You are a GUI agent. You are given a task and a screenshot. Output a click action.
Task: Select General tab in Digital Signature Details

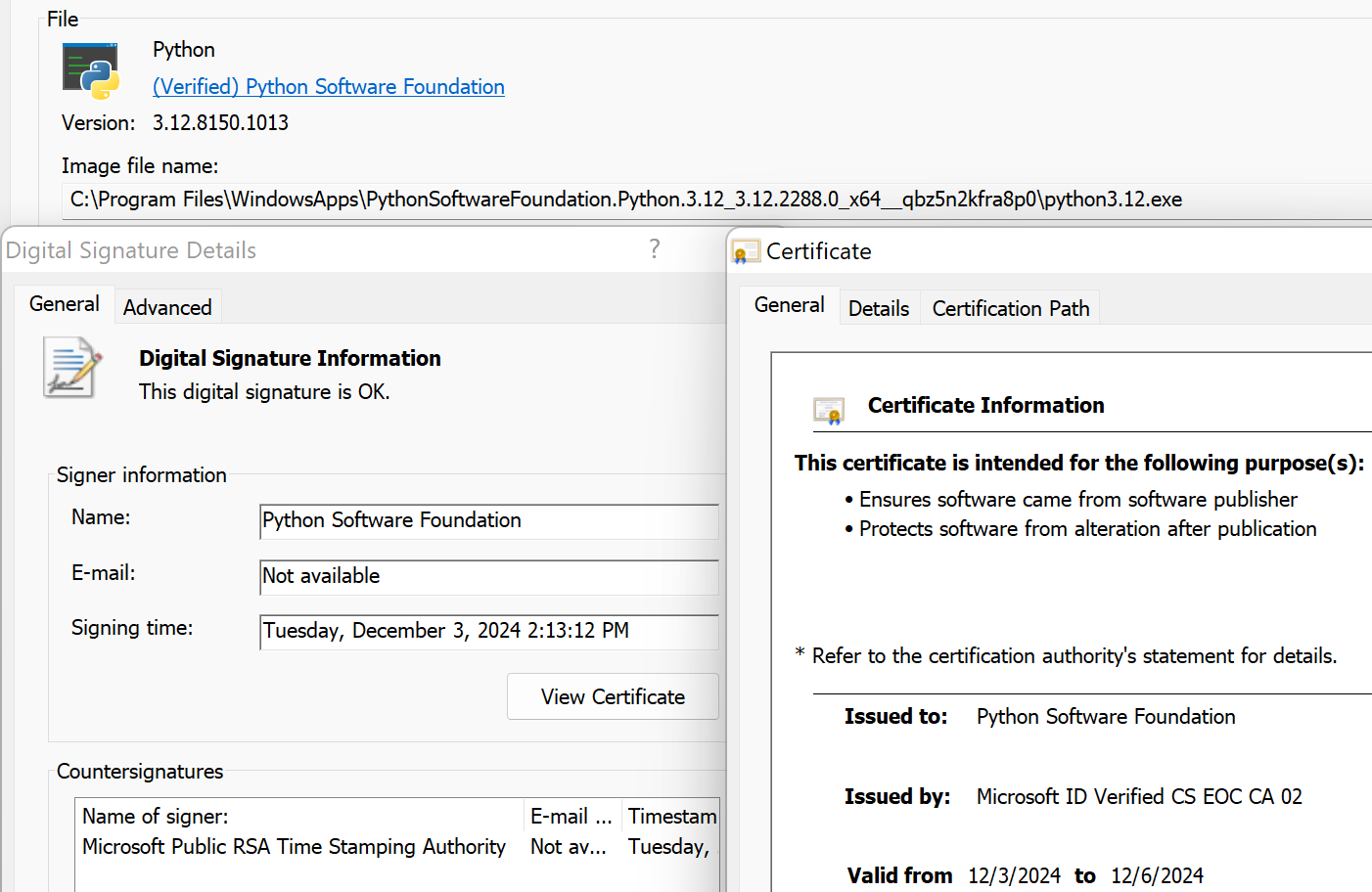(65, 304)
